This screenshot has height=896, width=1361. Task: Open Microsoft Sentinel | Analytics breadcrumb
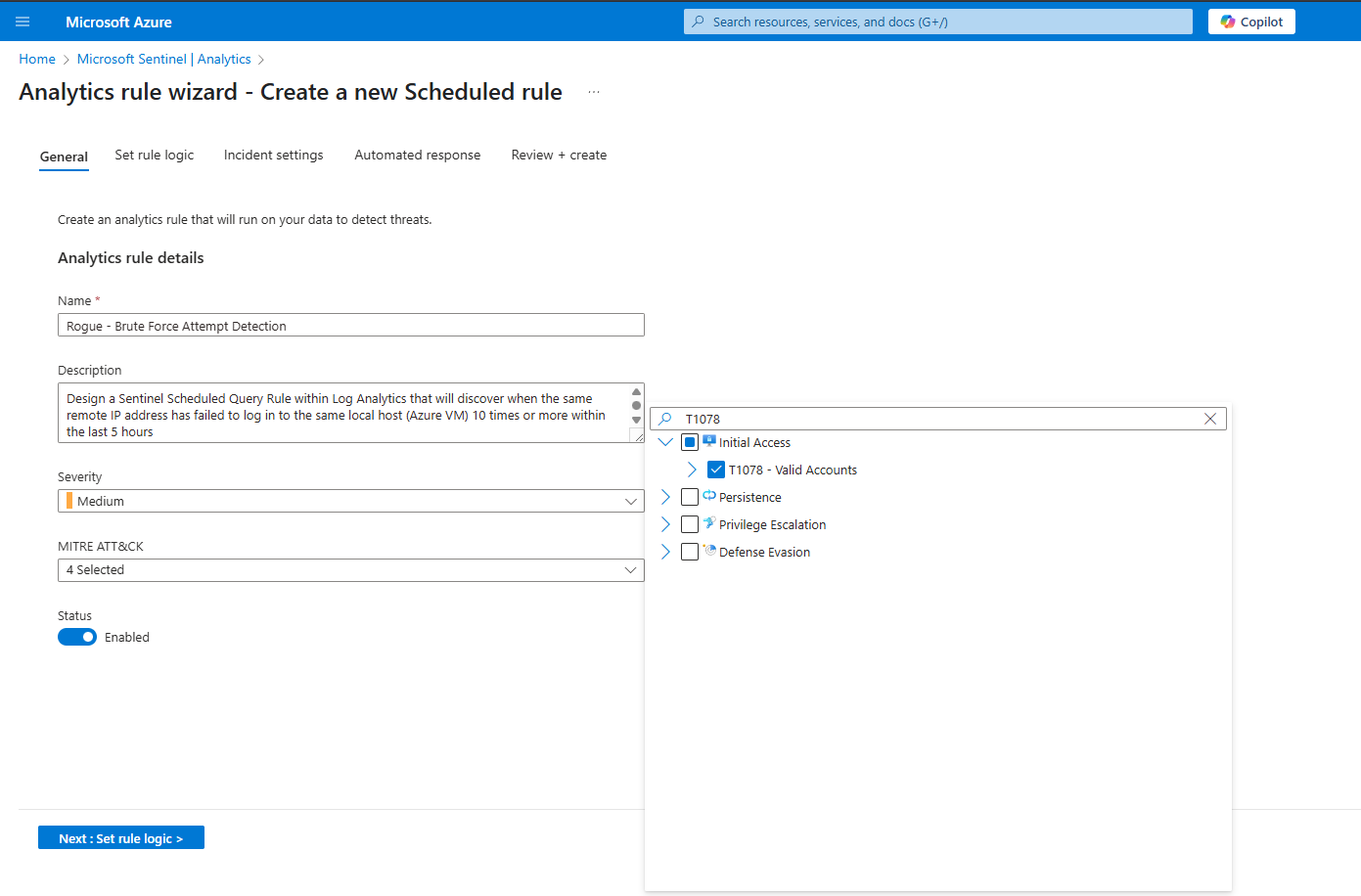pyautogui.click(x=164, y=59)
